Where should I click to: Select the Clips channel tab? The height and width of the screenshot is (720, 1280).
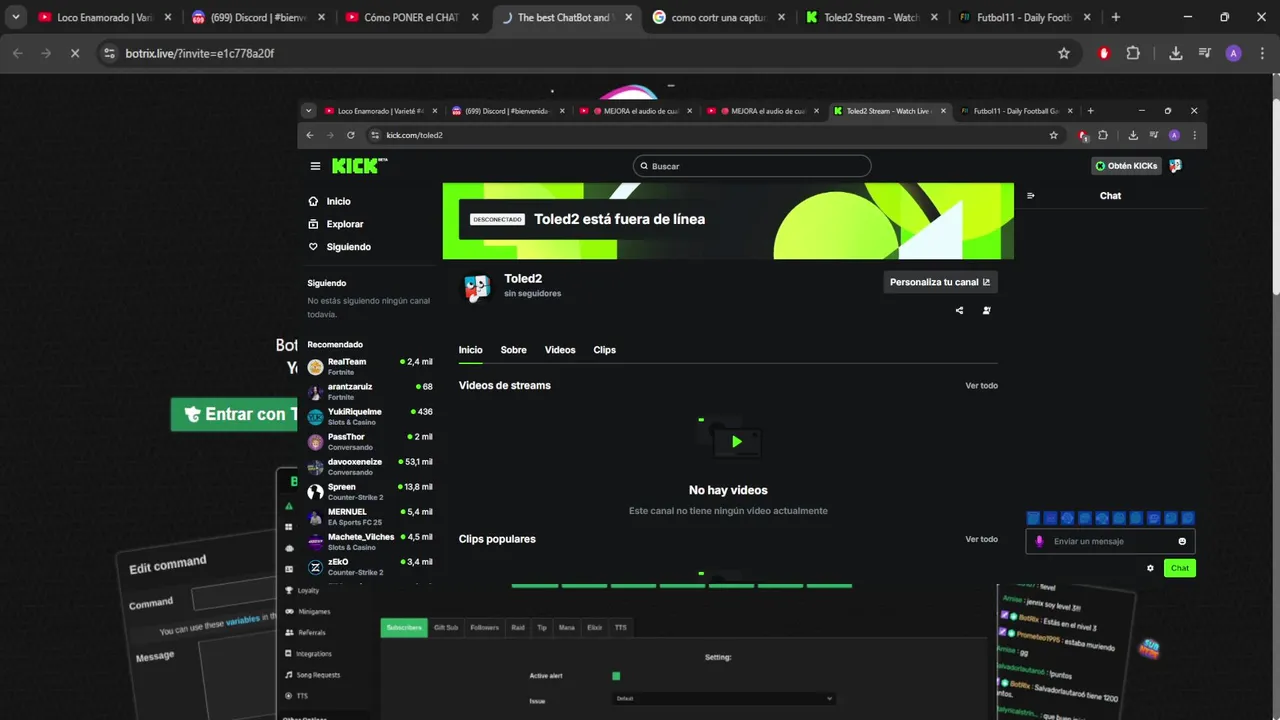pos(604,350)
